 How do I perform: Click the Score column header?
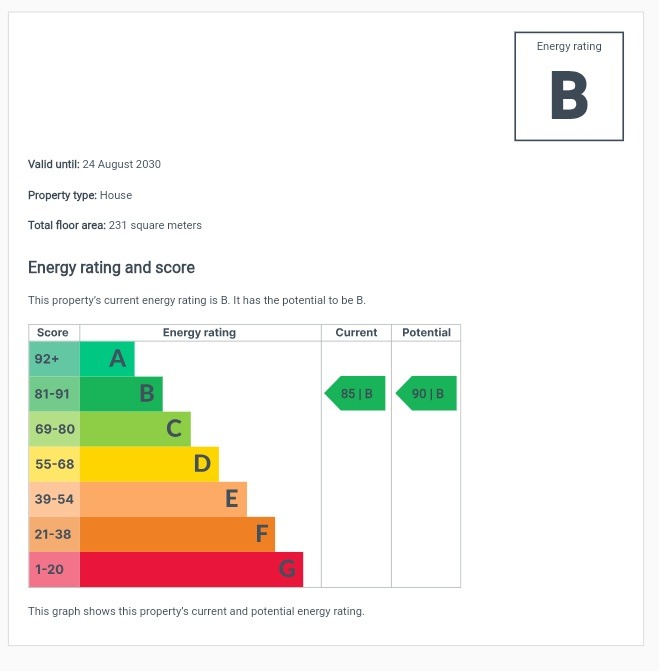pyautogui.click(x=53, y=333)
